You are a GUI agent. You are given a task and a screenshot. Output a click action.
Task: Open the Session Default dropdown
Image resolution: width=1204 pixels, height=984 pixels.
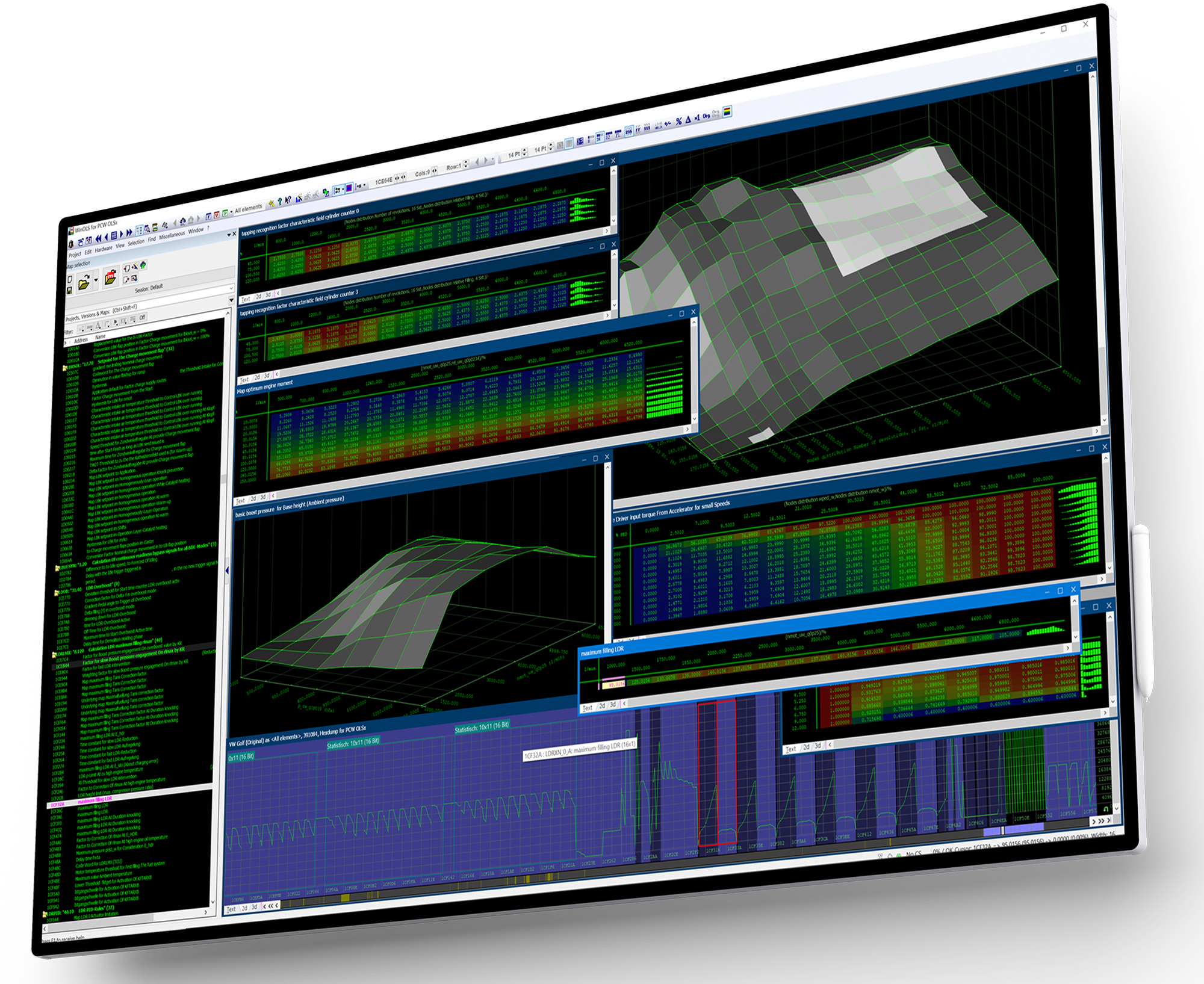point(231,289)
